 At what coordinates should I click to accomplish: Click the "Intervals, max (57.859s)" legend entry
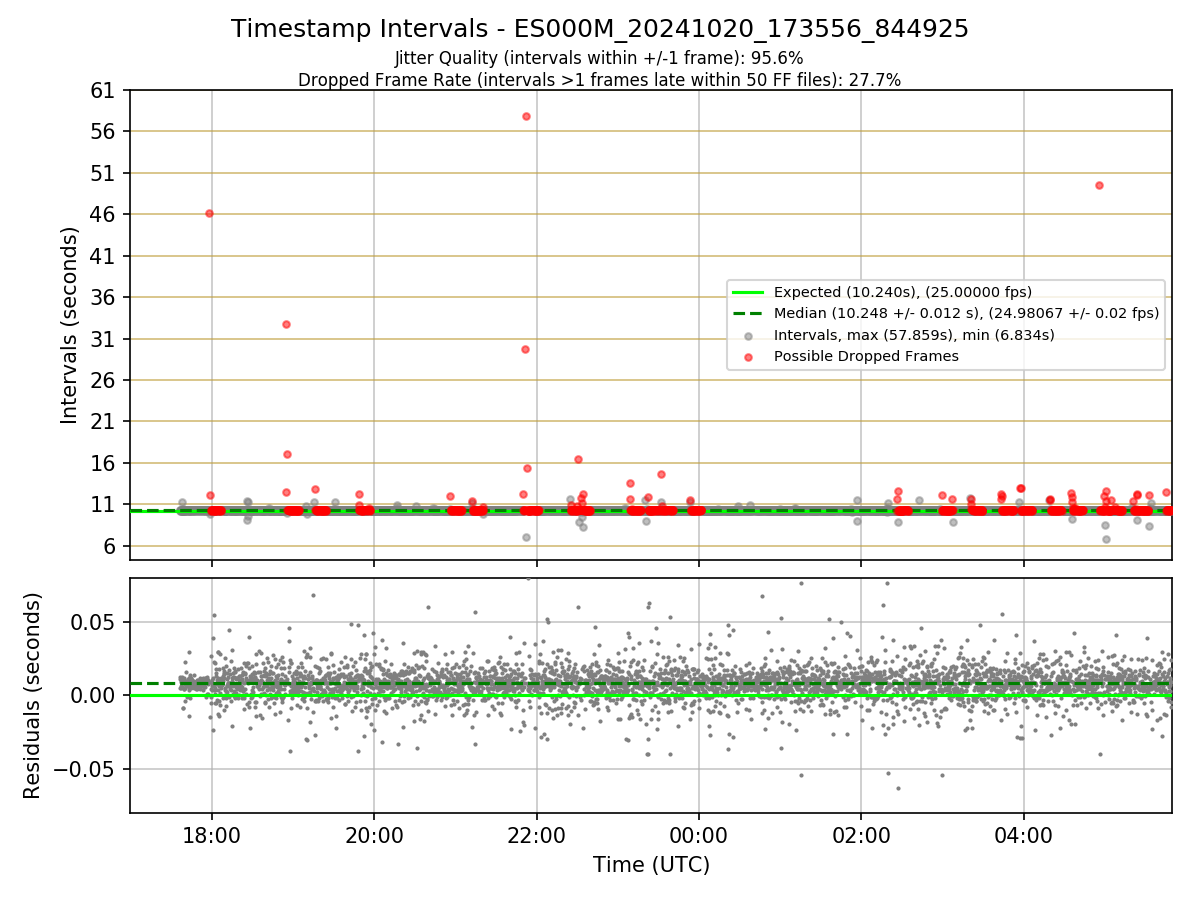[914, 335]
